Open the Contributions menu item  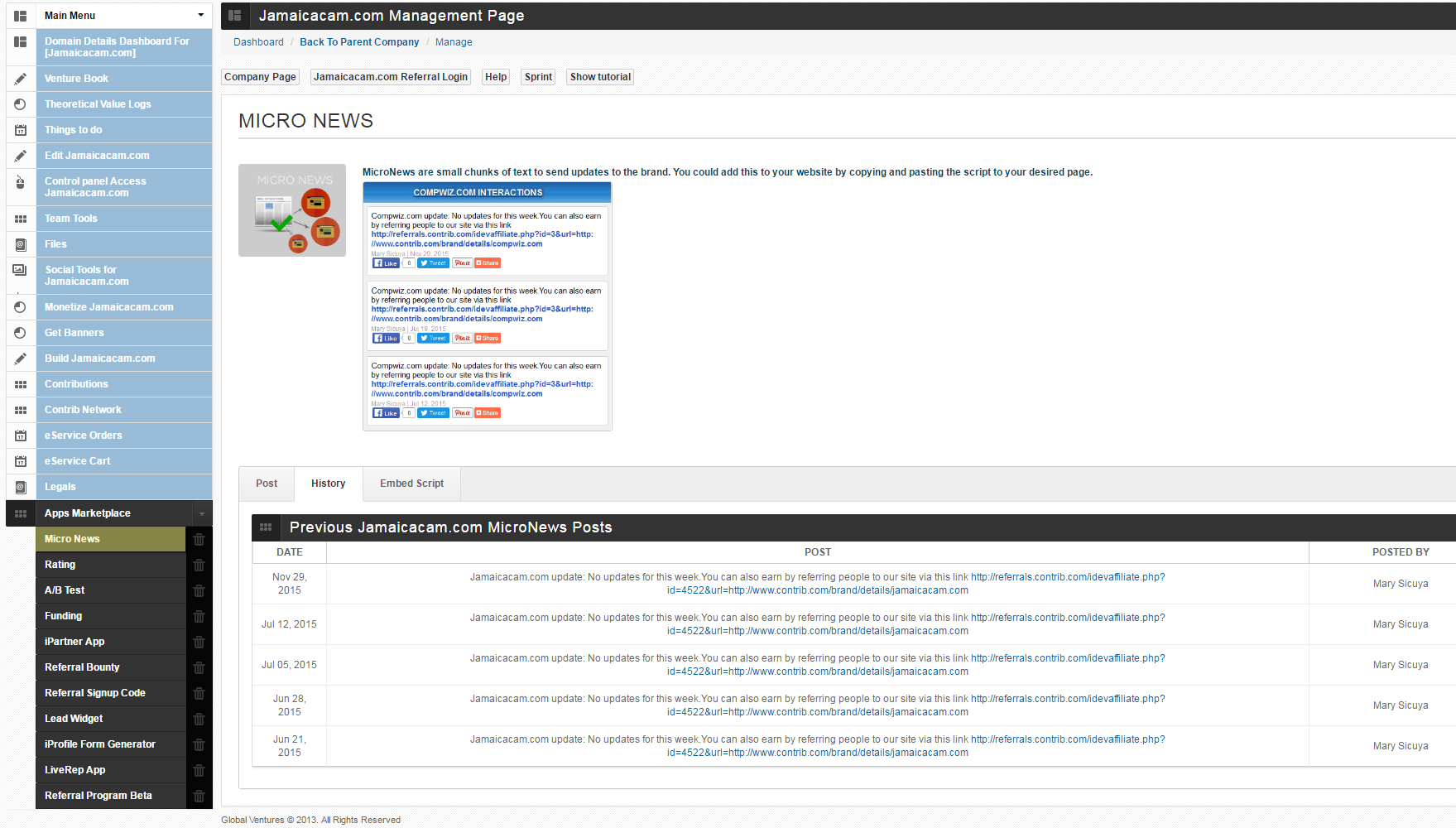pyautogui.click(x=124, y=384)
